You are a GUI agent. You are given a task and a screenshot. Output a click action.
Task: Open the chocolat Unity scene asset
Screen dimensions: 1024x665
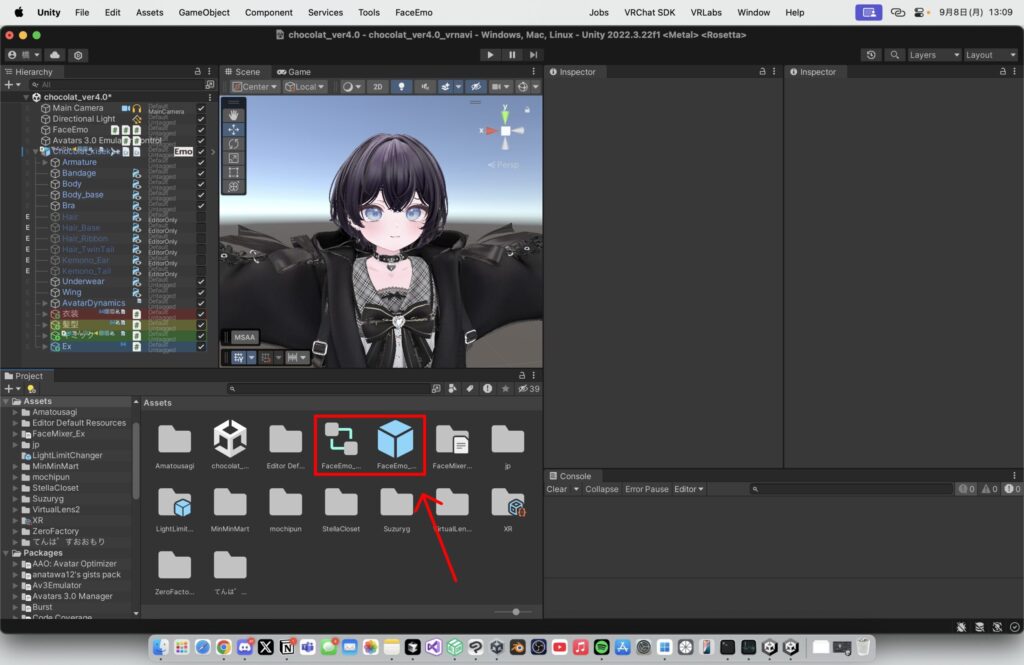pos(230,440)
